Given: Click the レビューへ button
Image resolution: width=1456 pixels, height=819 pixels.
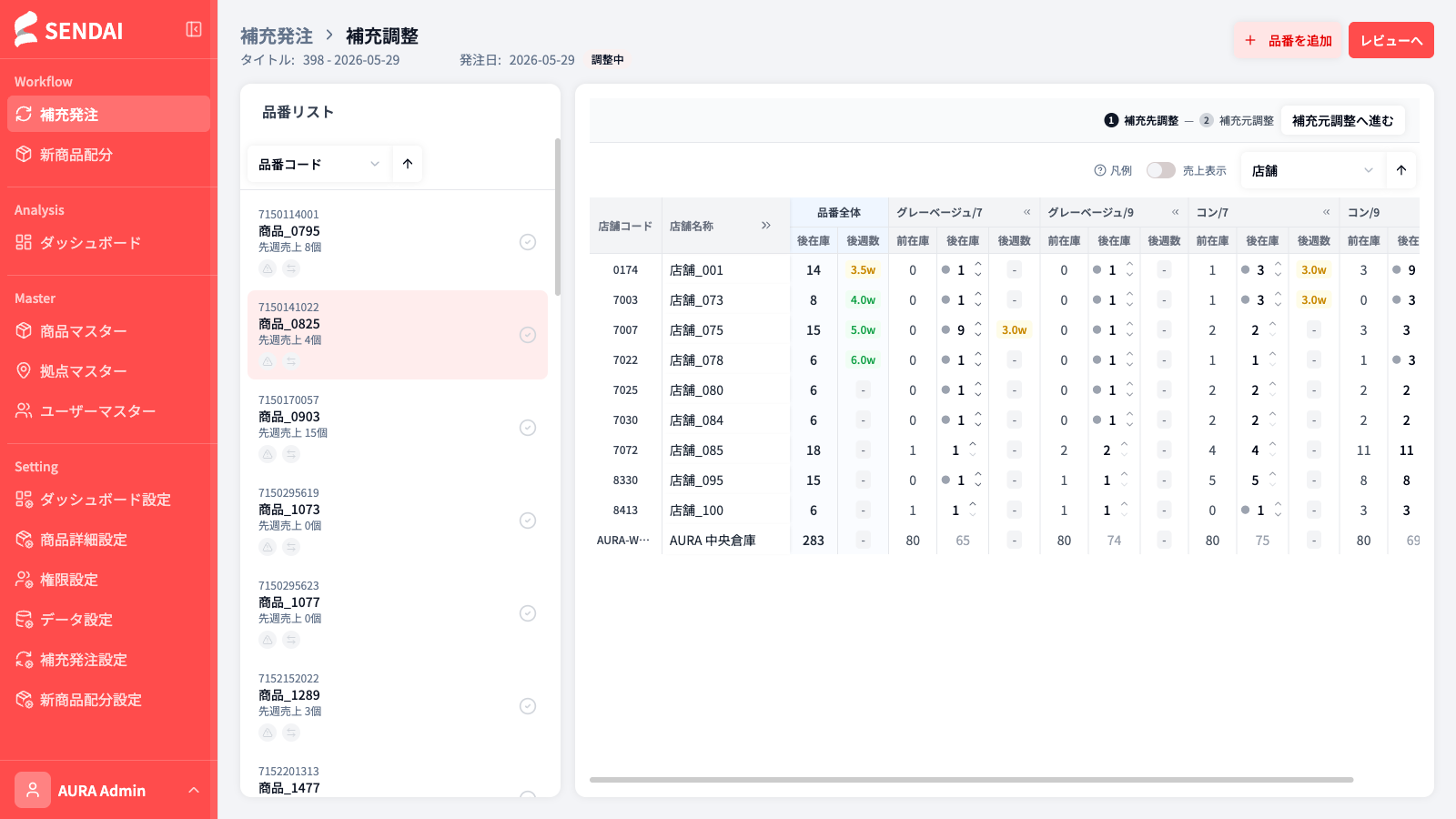Looking at the screenshot, I should (x=1391, y=40).
